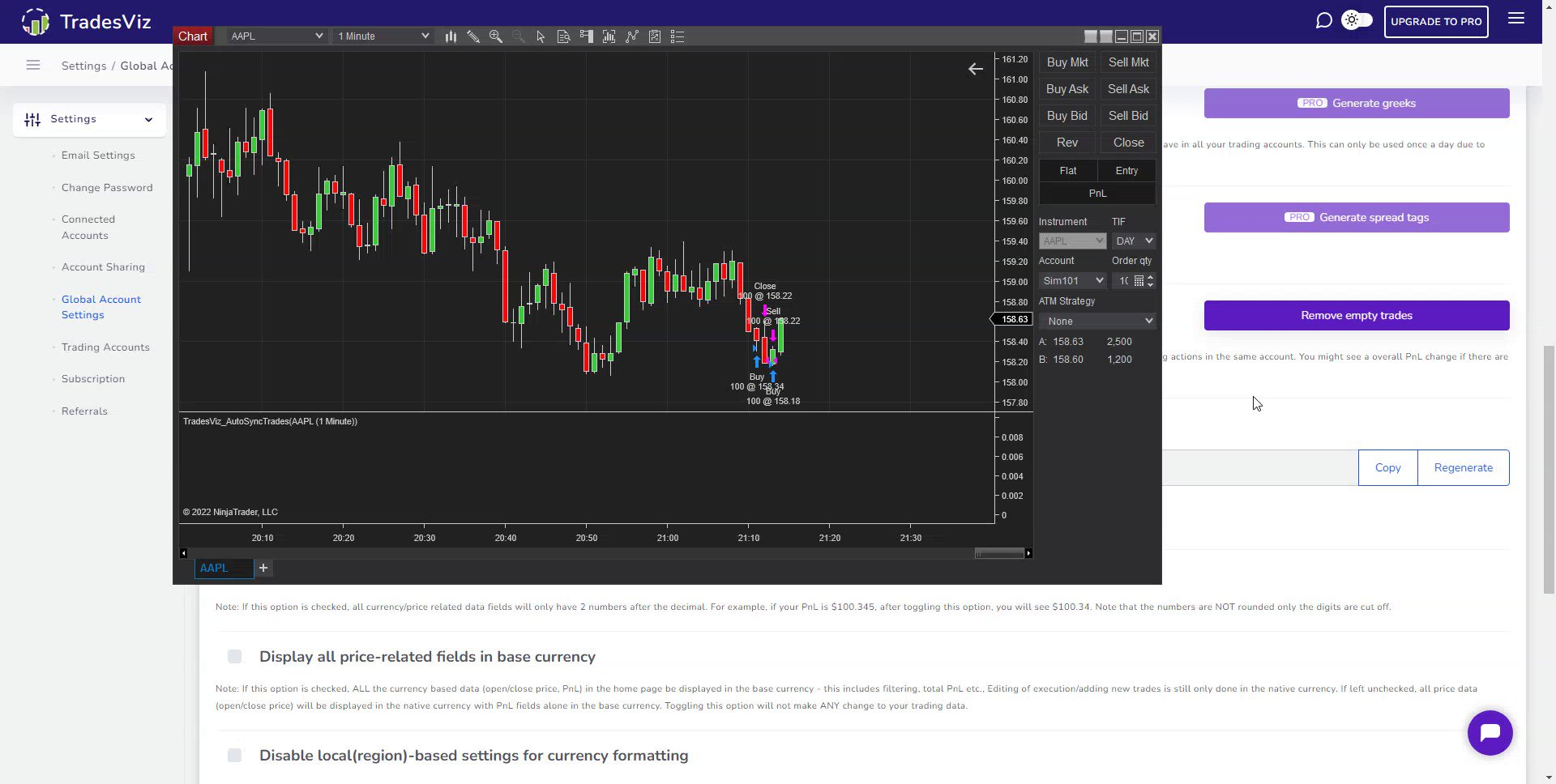Open chart properties list icon
Viewport: 1556px width, 784px height.
click(678, 36)
